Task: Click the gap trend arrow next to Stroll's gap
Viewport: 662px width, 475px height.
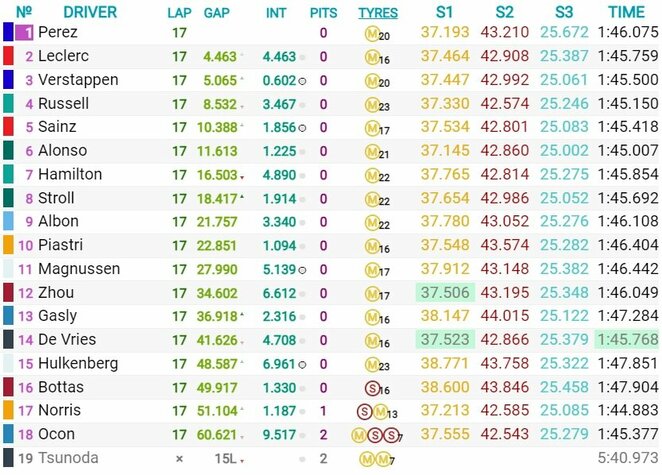Action: click(x=243, y=197)
